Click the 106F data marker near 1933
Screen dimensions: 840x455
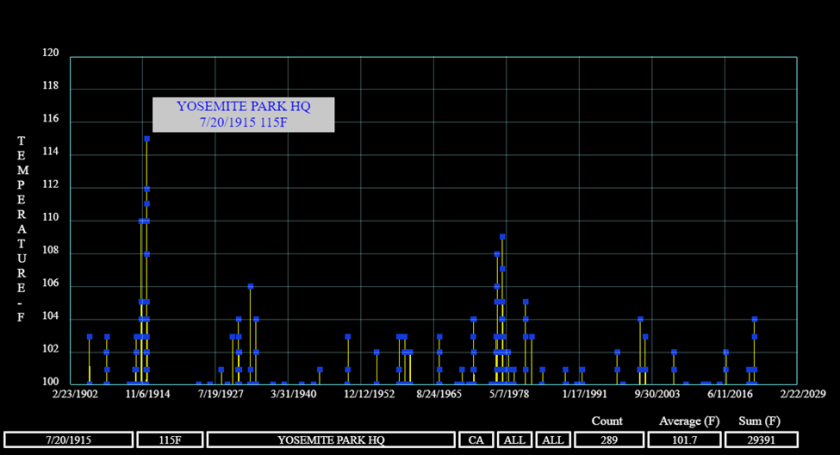click(250, 286)
